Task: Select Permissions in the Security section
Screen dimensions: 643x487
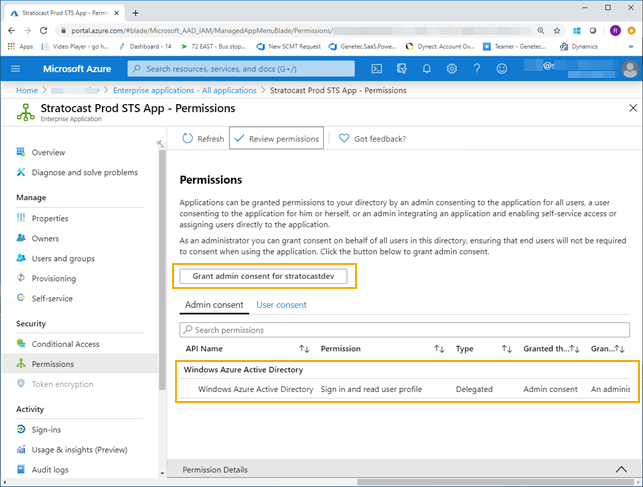Action: 80,364
